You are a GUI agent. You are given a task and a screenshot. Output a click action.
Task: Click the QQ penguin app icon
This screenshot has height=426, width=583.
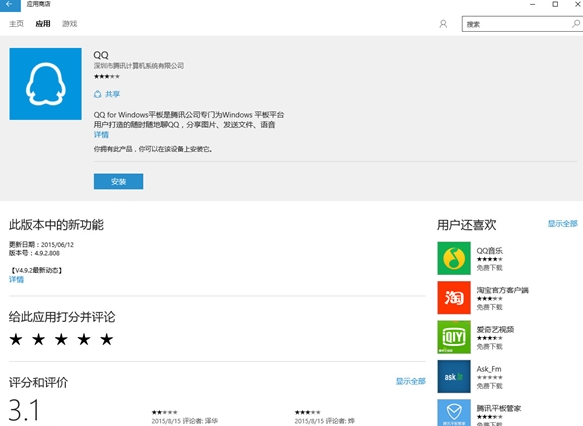click(x=45, y=84)
